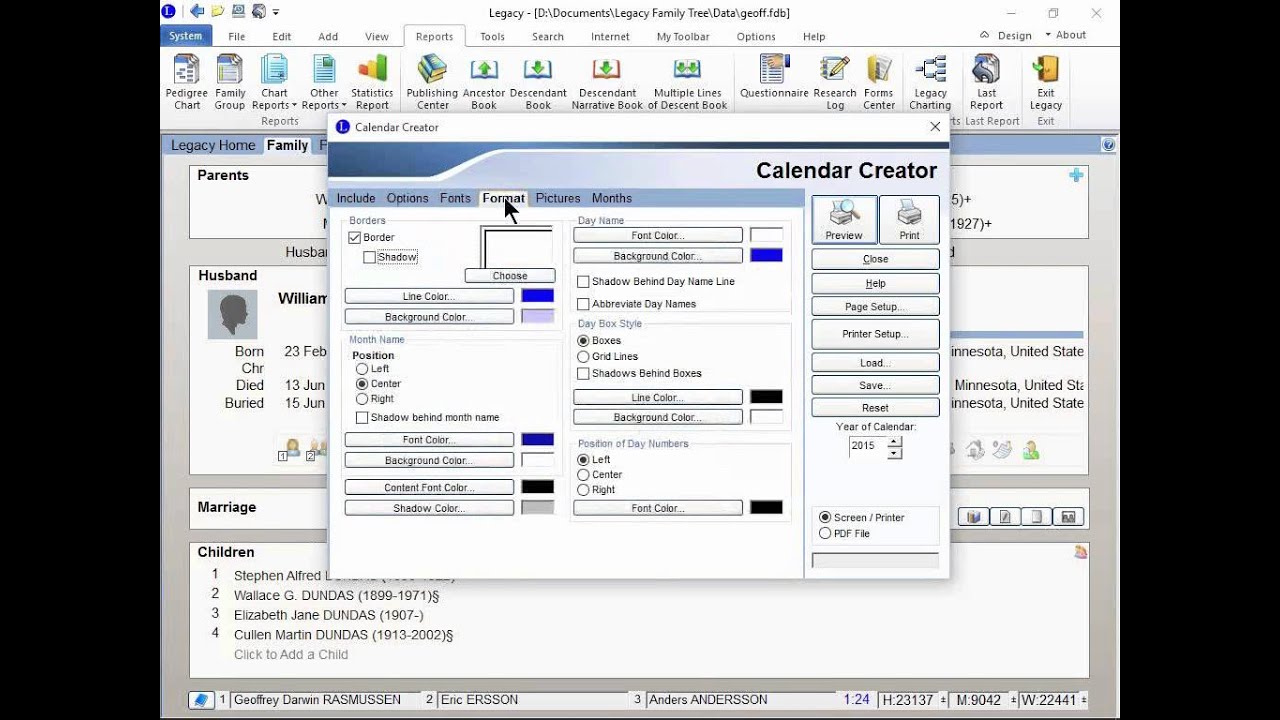Click the tag icon in the status bar
Screen dimensions: 1280x720
tap(201, 700)
